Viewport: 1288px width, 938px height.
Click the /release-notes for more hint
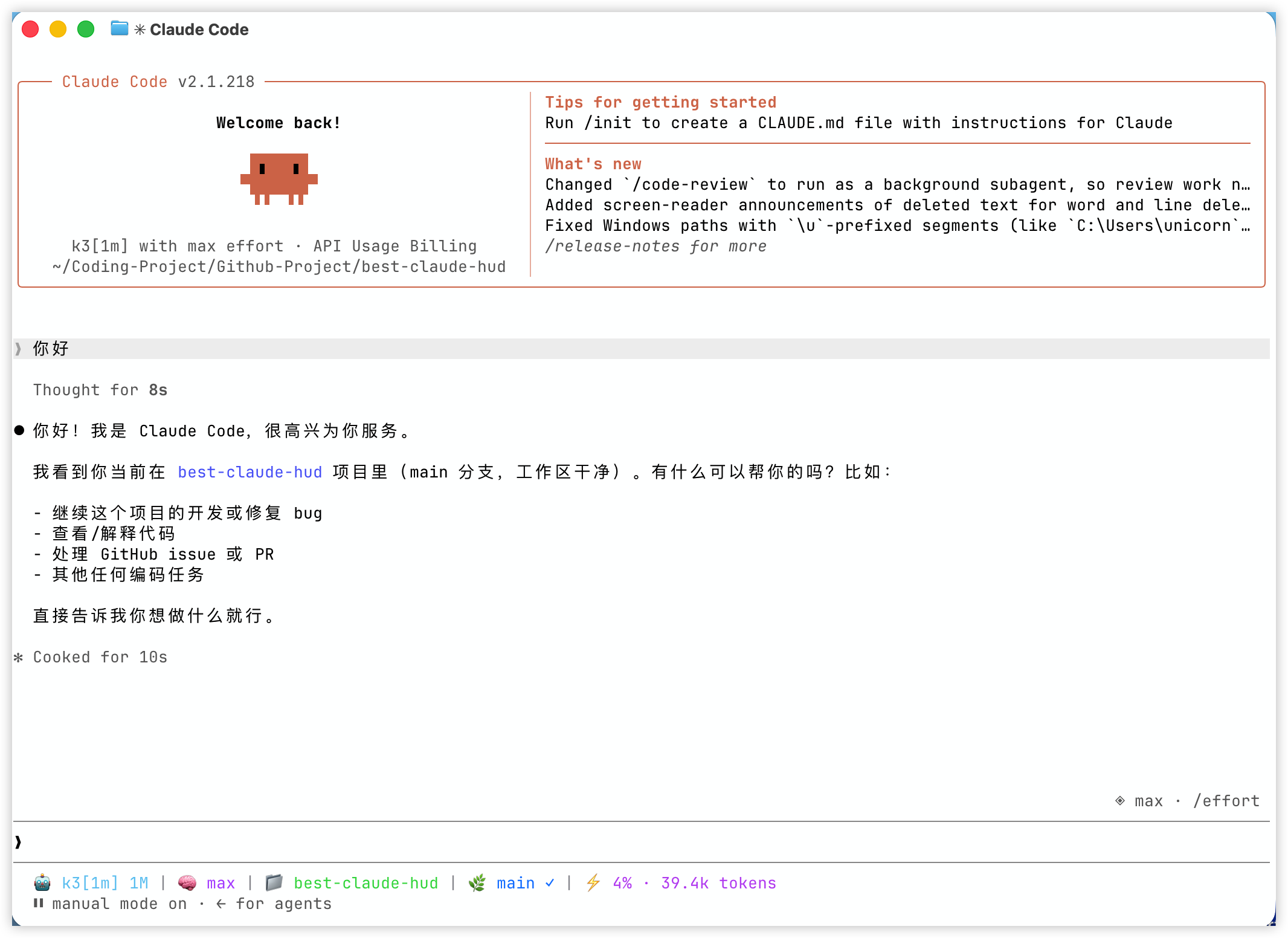tap(656, 246)
